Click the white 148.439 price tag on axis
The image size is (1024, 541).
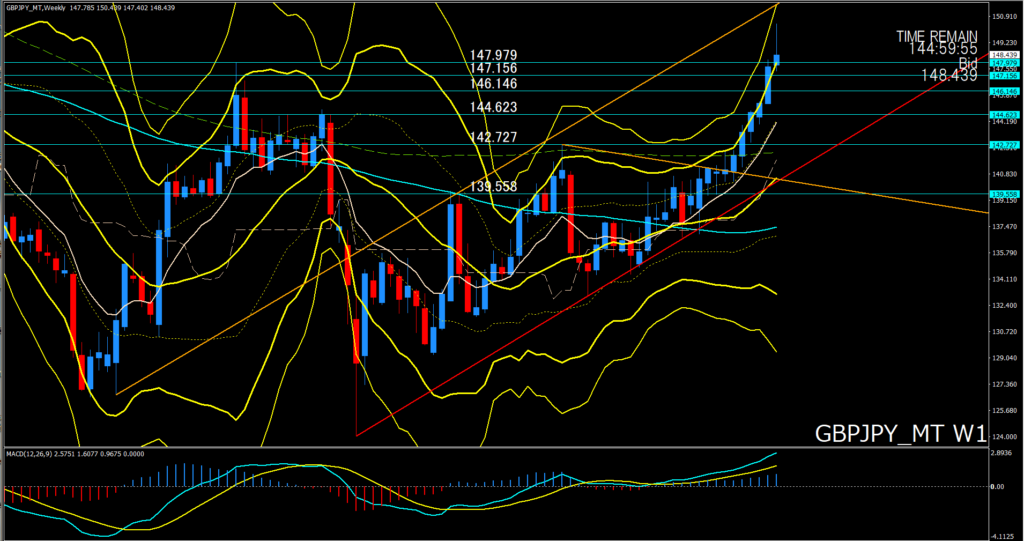click(x=1004, y=55)
